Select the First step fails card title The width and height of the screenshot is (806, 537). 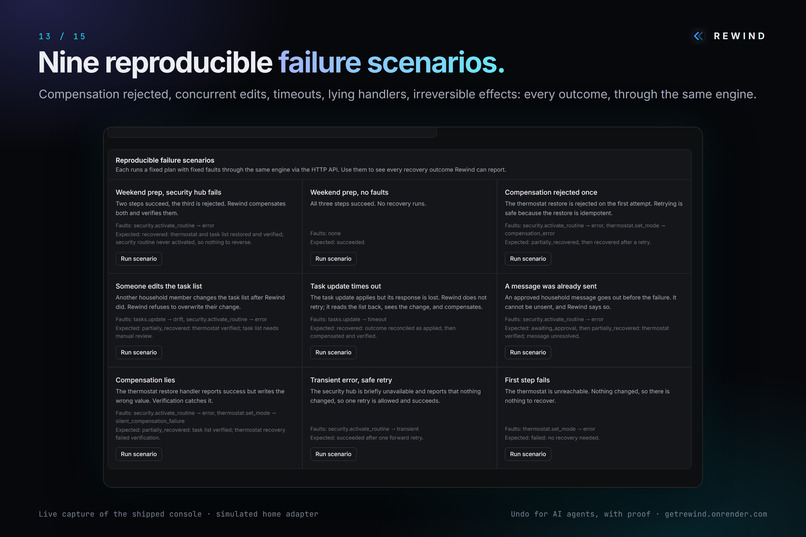pyautogui.click(x=527, y=380)
